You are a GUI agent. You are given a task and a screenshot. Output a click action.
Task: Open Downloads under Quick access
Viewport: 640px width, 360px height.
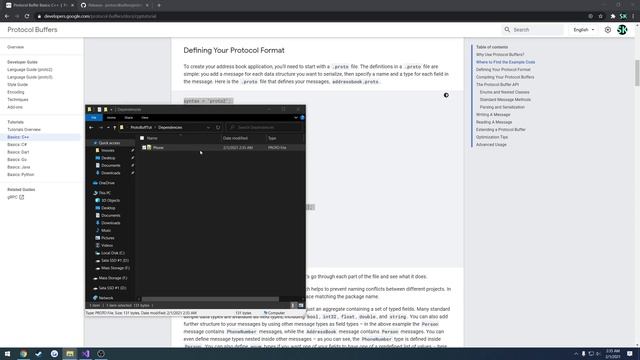pyautogui.click(x=110, y=173)
